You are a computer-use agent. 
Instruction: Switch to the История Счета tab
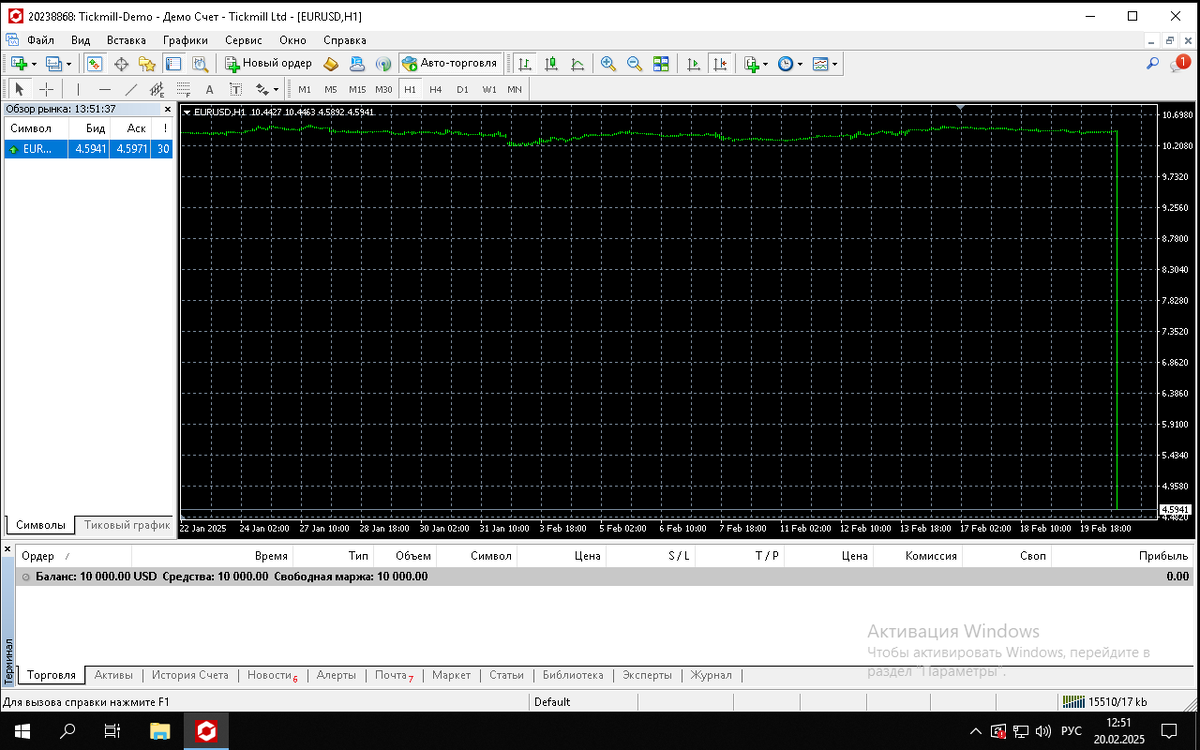pos(190,675)
